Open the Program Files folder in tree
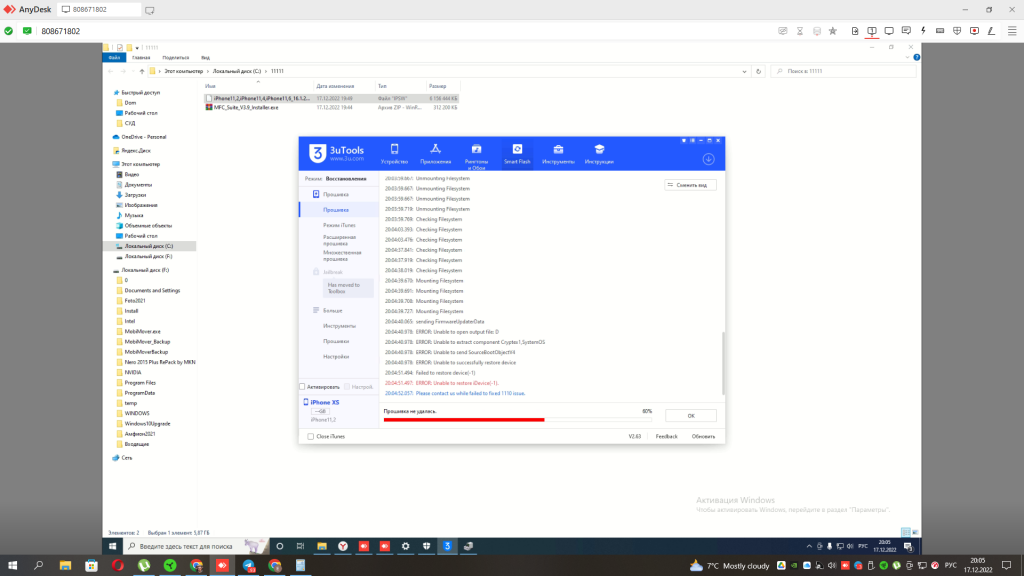Image resolution: width=1024 pixels, height=576 pixels. click(140, 383)
